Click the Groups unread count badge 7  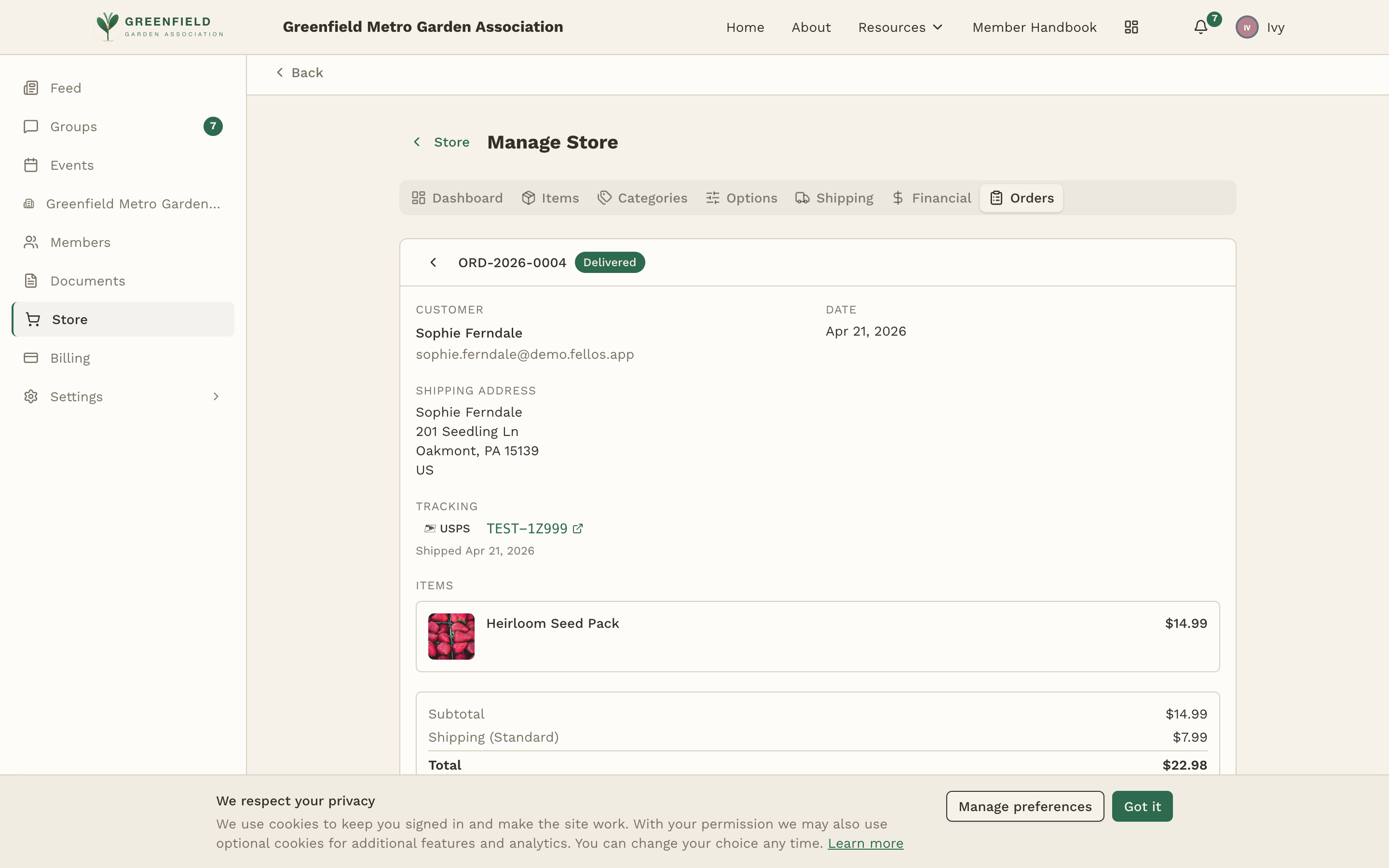pos(213,126)
